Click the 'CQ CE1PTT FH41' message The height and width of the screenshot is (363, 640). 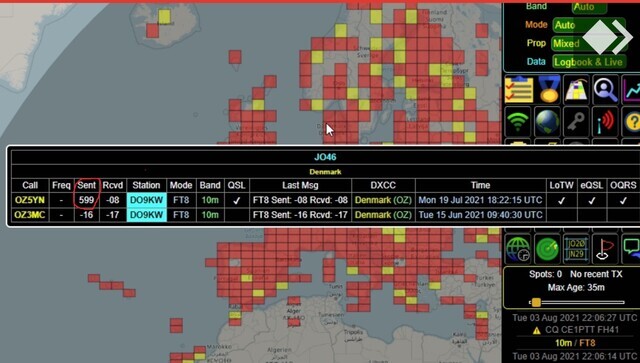pos(582,330)
